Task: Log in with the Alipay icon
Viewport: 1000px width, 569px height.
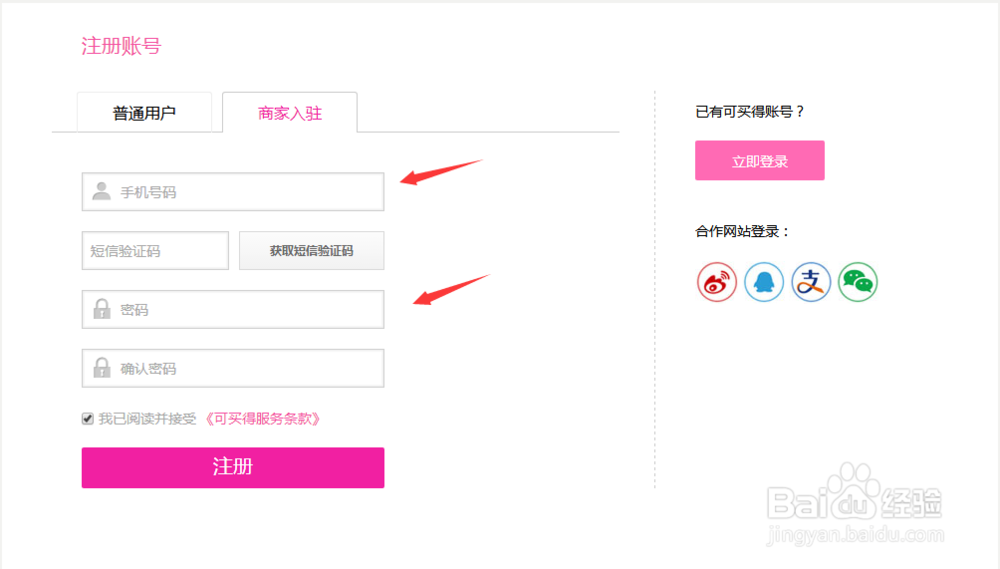Action: (x=811, y=283)
